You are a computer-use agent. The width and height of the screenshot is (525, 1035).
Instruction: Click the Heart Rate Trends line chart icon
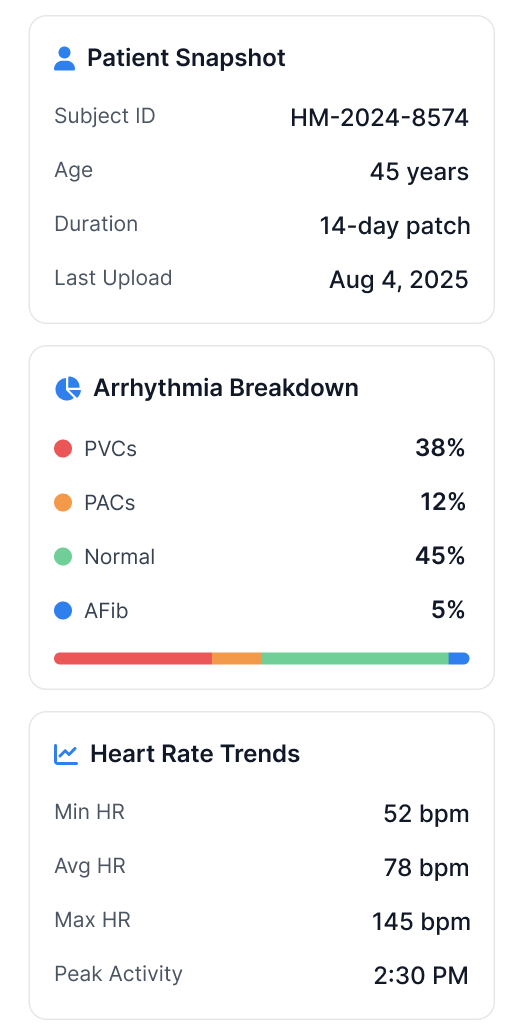pyautogui.click(x=66, y=754)
